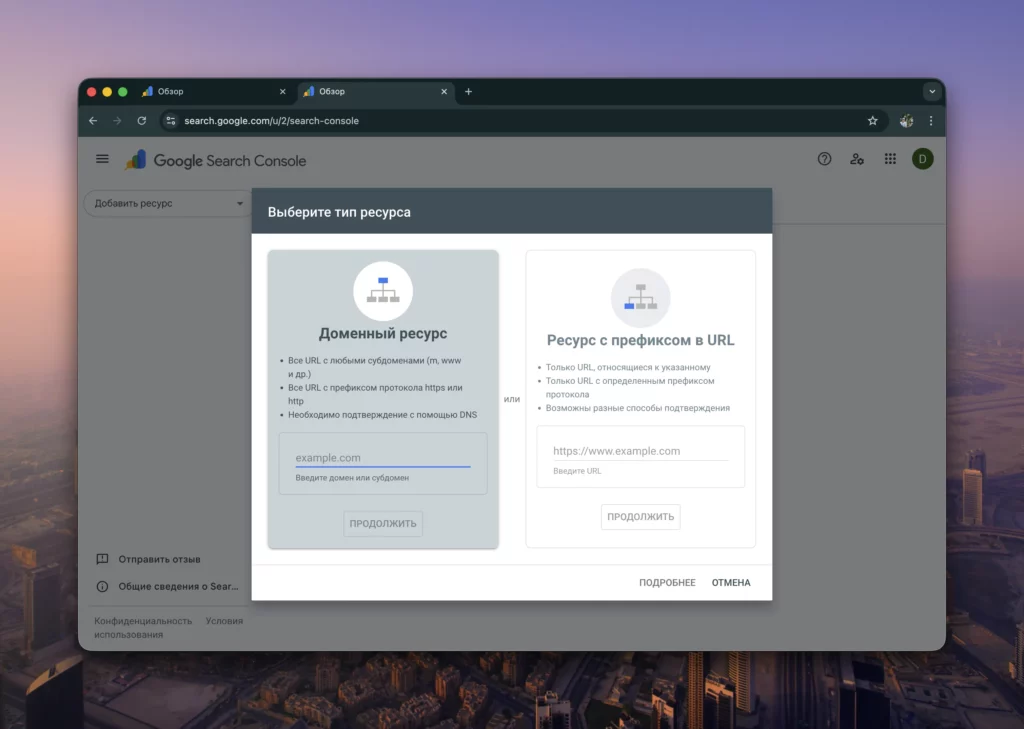Open a new browser tab
The image size is (1024, 729).
click(x=468, y=91)
